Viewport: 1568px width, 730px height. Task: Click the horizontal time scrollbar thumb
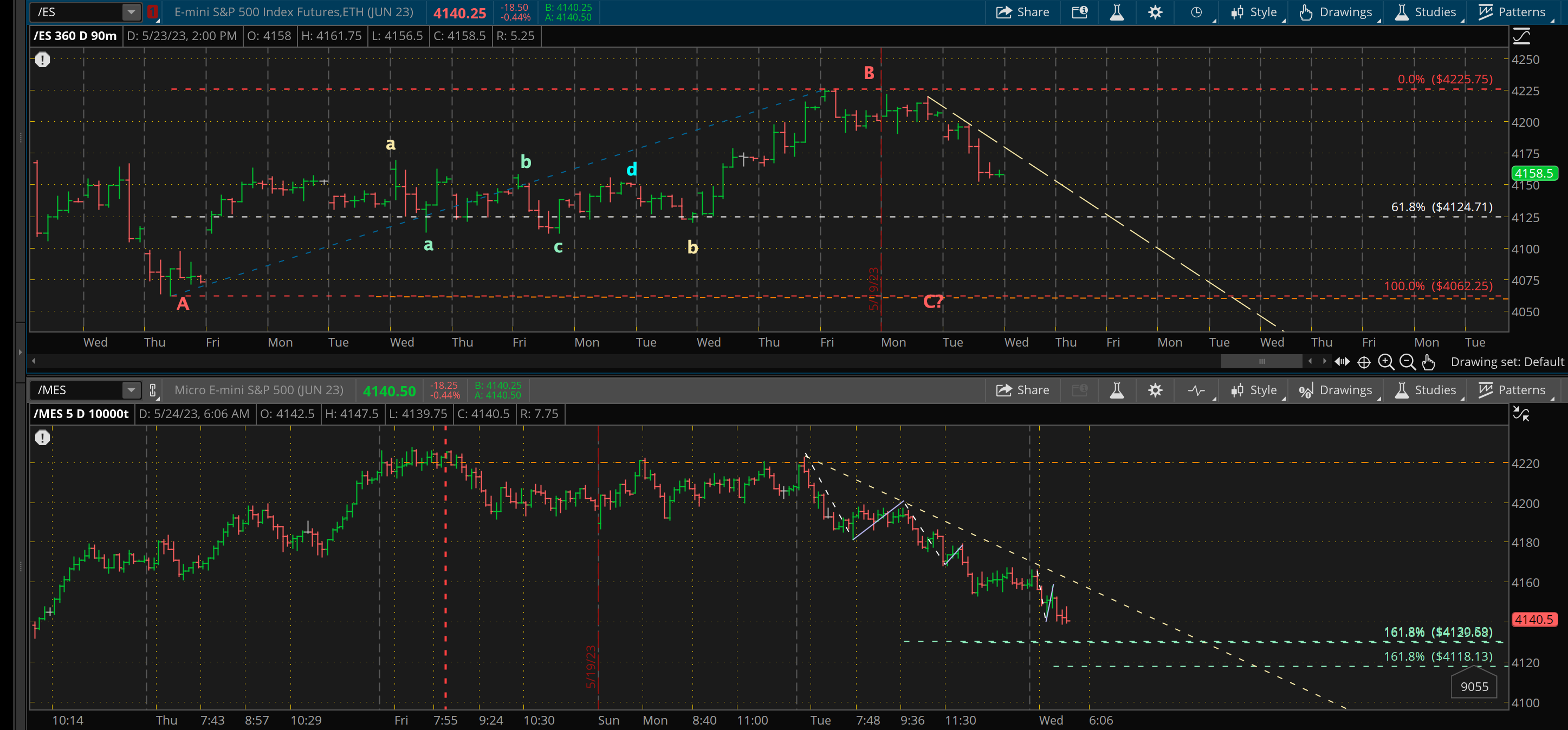coord(1261,361)
